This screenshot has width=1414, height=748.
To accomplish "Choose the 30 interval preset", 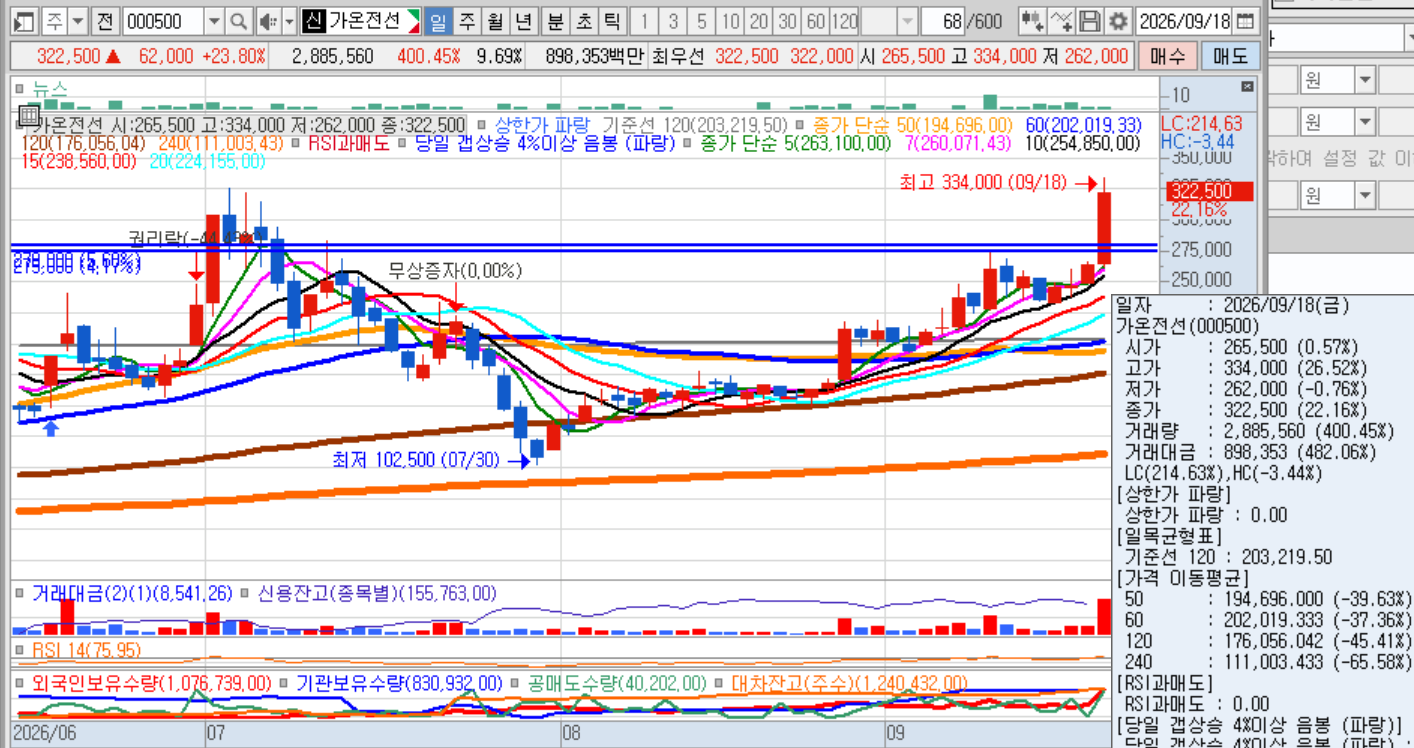I will pyautogui.click(x=788, y=21).
